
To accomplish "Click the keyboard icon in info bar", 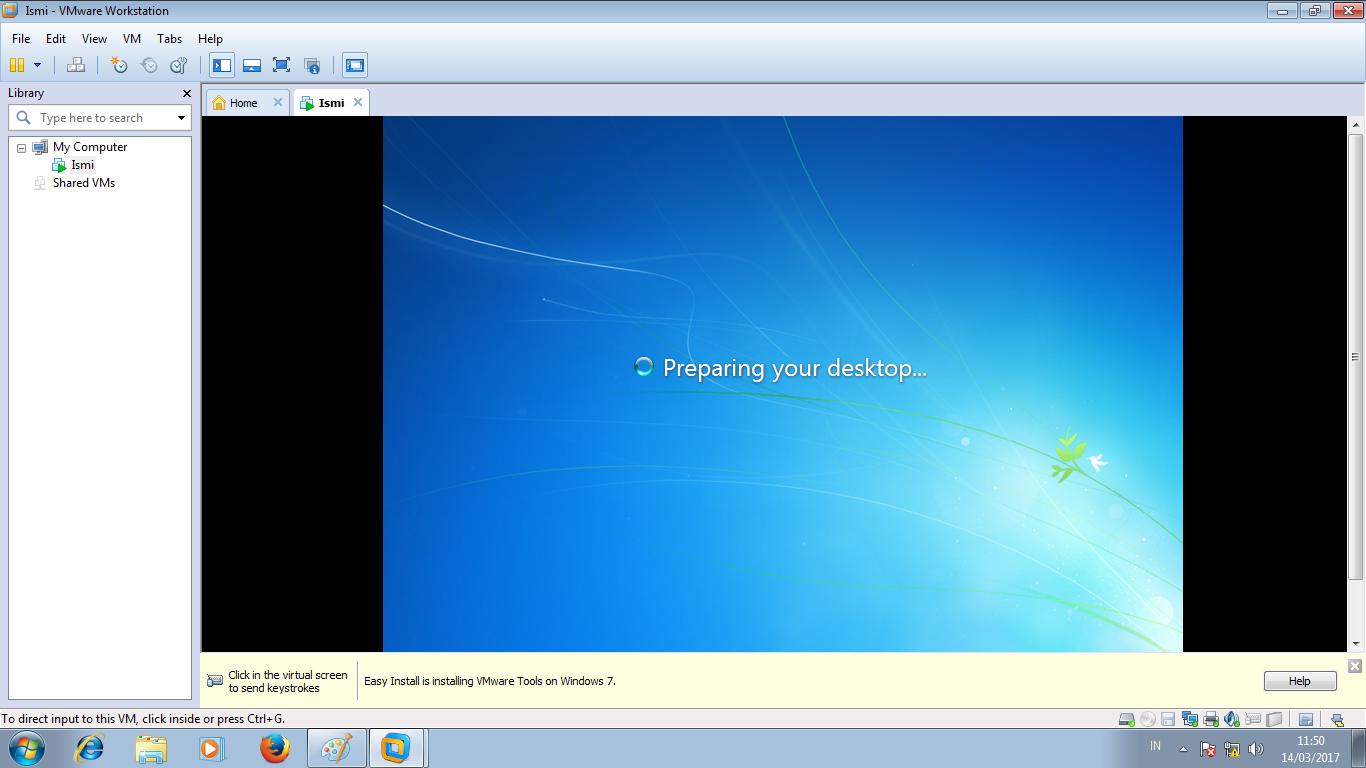I will click(x=215, y=681).
